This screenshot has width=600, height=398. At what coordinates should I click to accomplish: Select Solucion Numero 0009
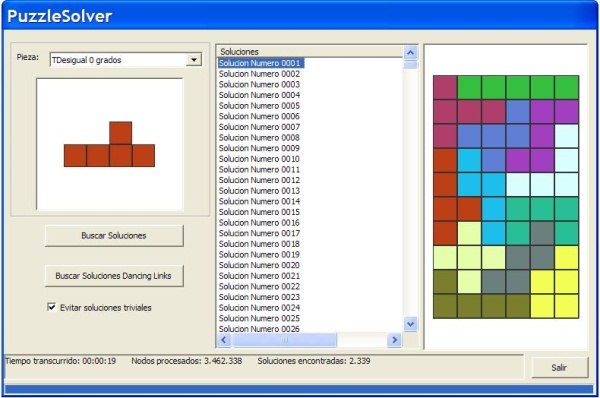(x=259, y=148)
